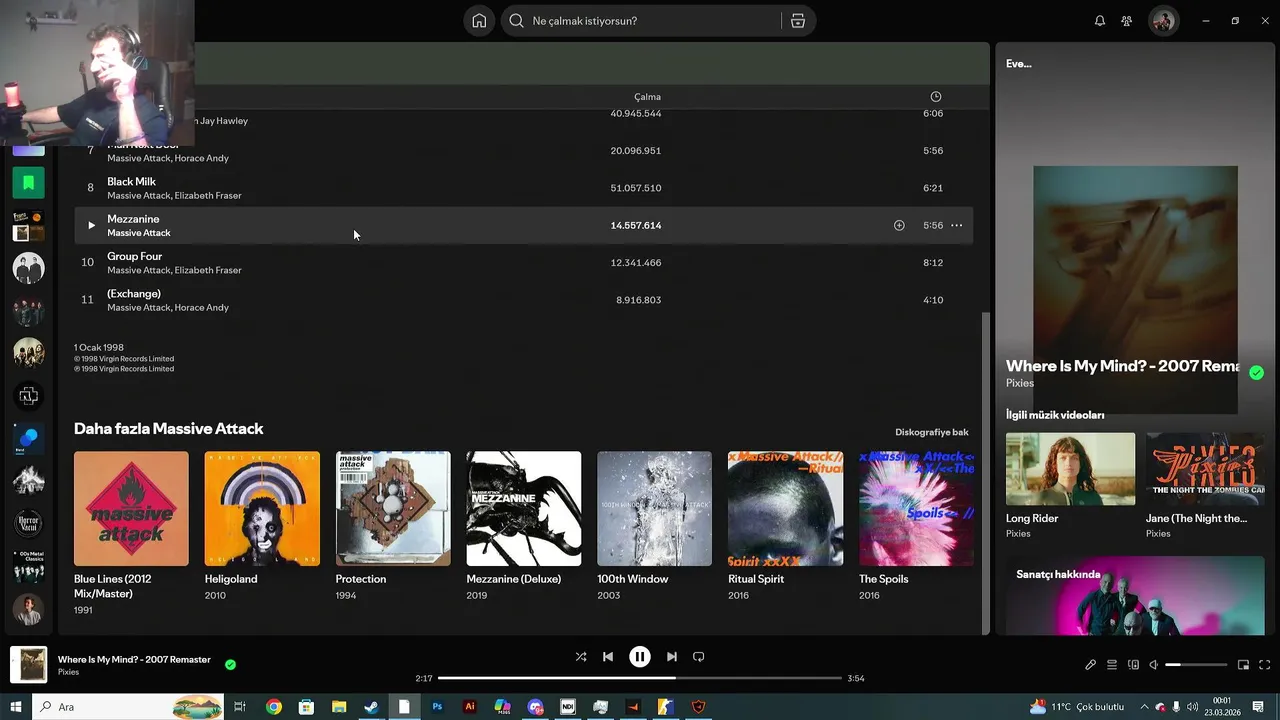Adjust the Spotify volume slider

click(x=1196, y=665)
